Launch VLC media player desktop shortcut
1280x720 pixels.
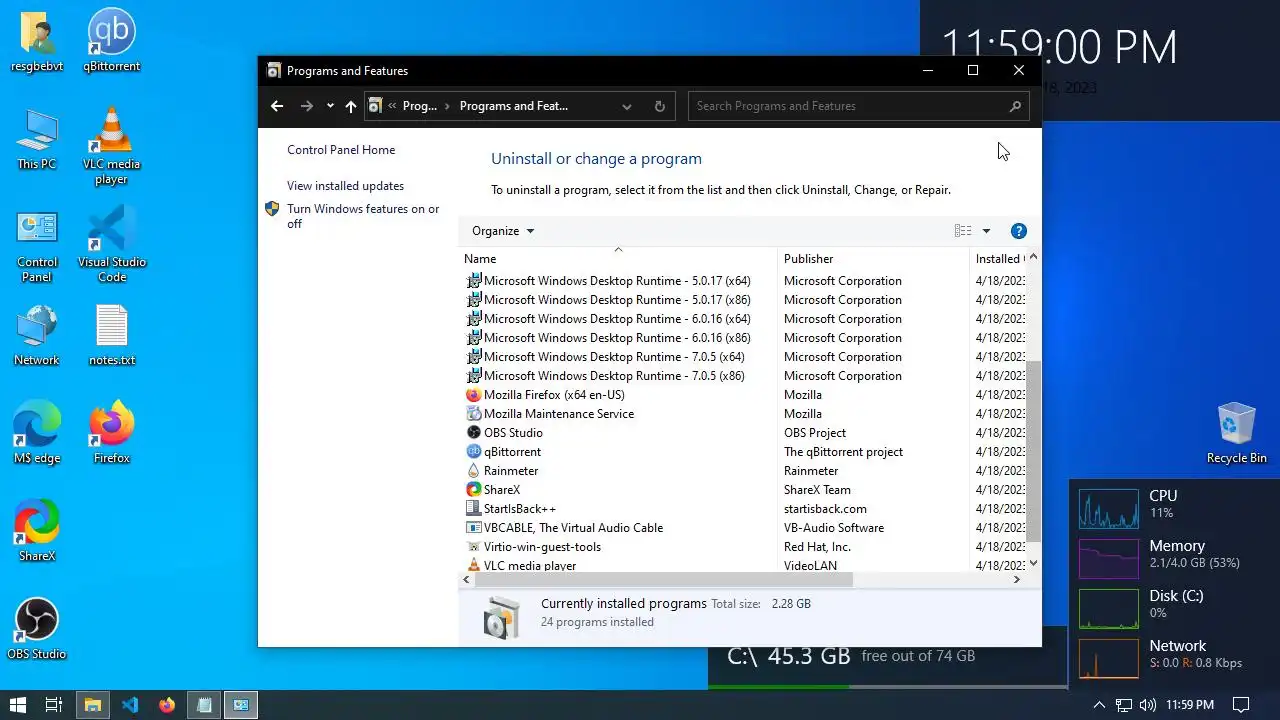[x=111, y=146]
